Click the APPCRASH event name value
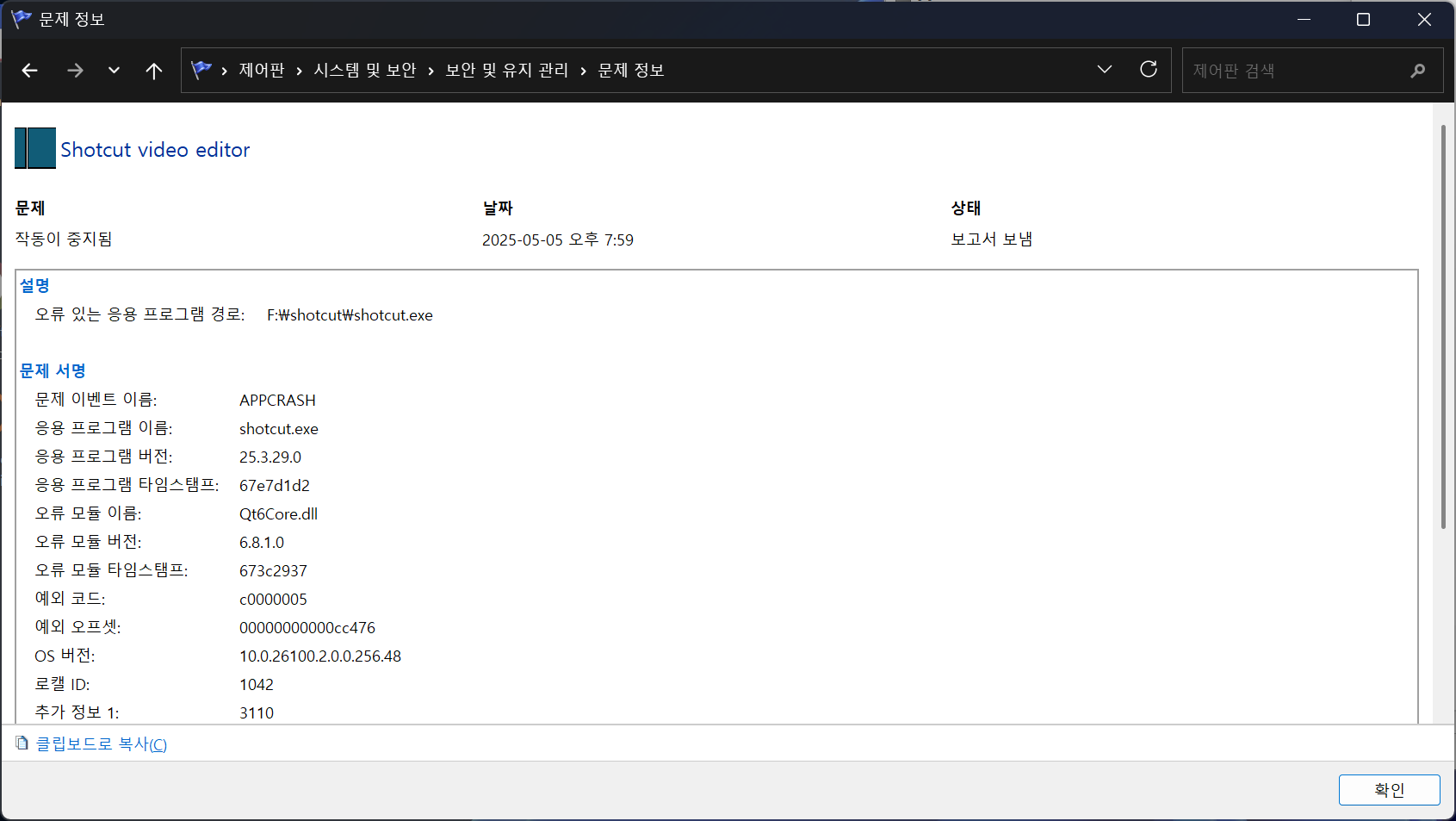The height and width of the screenshot is (821, 1456). pos(277,401)
